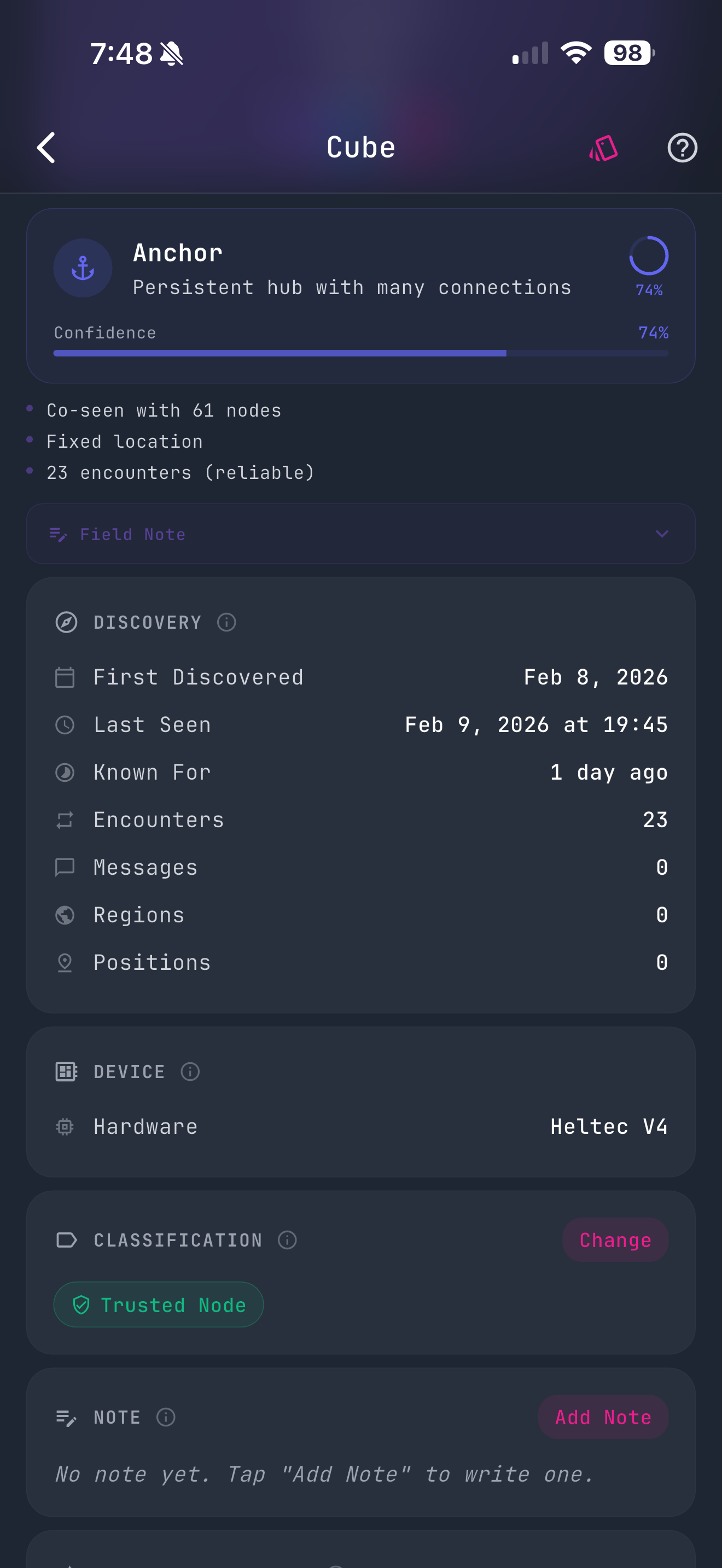Tap the Classification info icon

287,1240
